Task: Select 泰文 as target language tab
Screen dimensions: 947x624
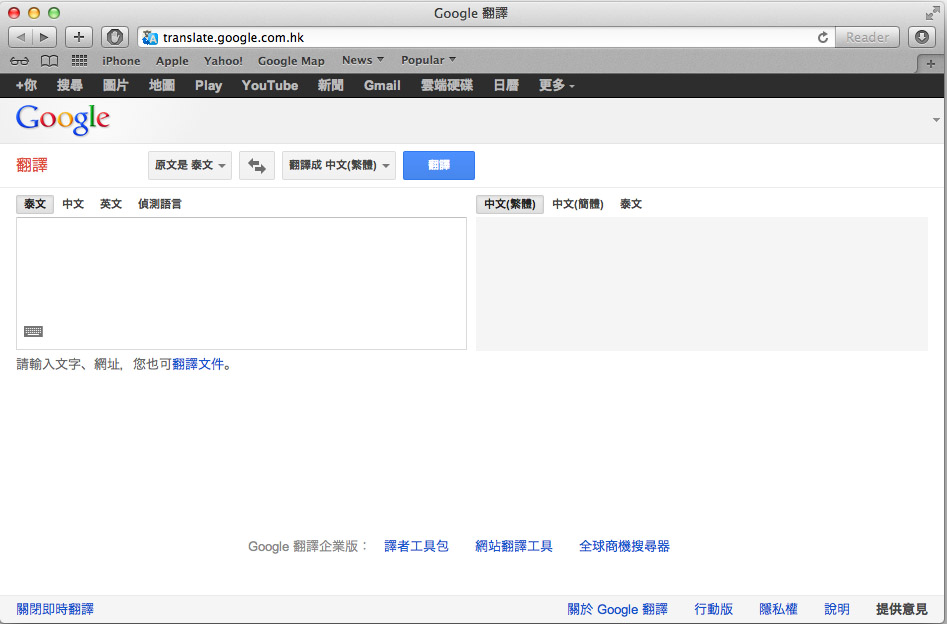Action: [x=631, y=204]
